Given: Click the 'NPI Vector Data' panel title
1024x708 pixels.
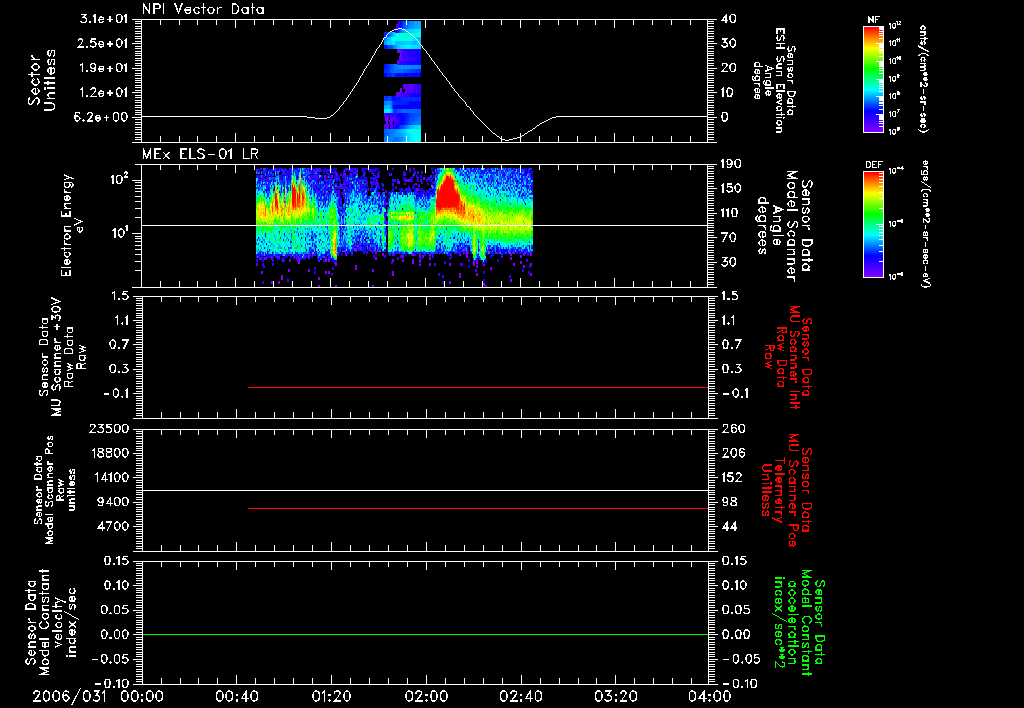Looking at the screenshot, I should pos(204,9).
